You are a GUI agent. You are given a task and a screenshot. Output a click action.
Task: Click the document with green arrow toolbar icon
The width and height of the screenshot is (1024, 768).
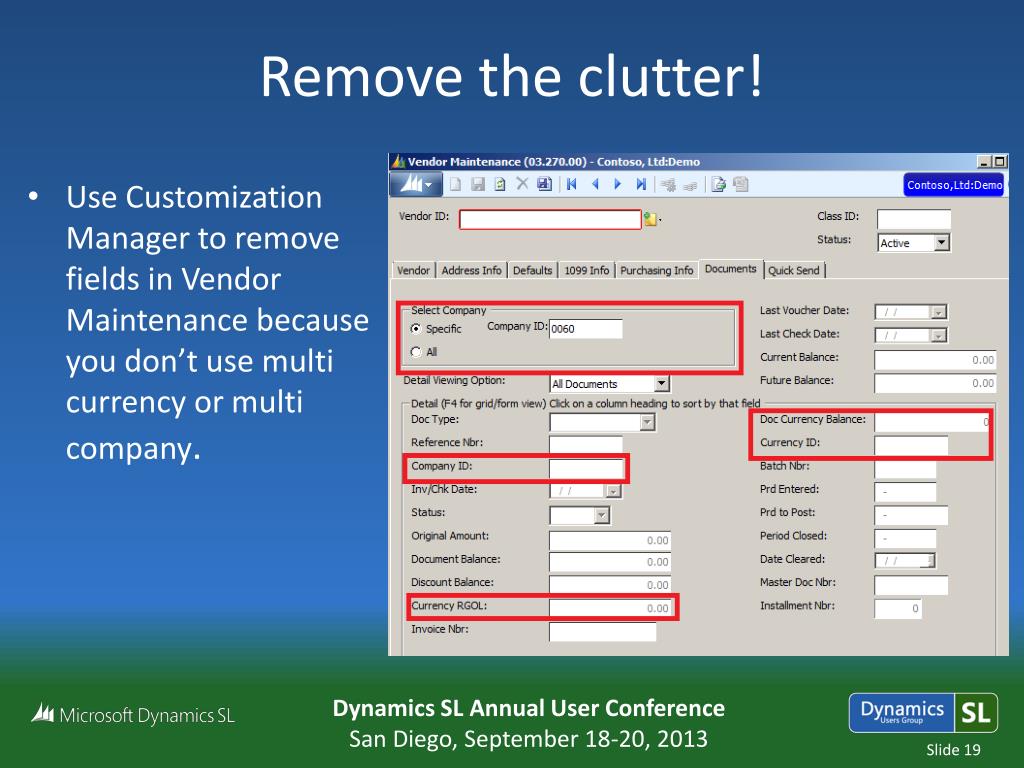click(718, 185)
